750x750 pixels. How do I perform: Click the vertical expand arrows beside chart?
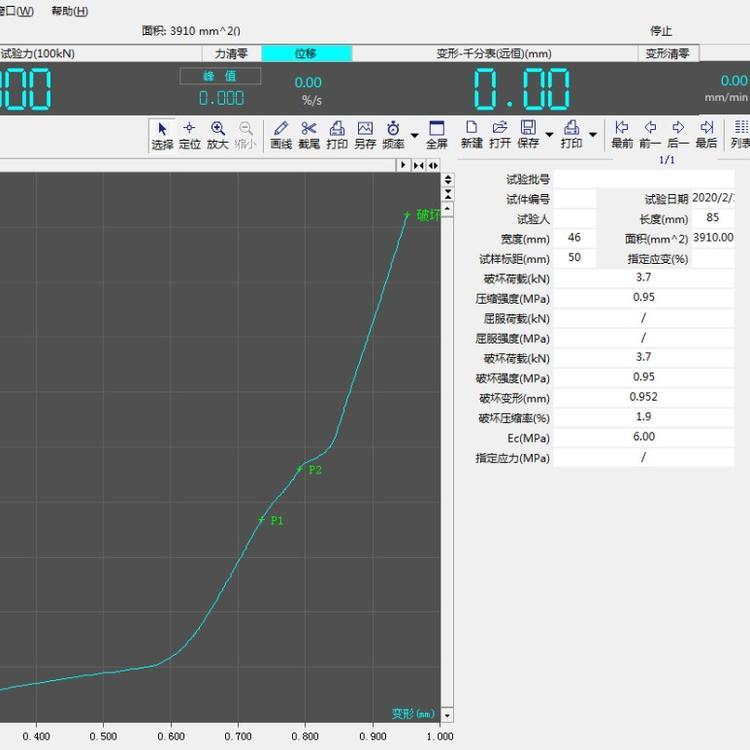[448, 179]
